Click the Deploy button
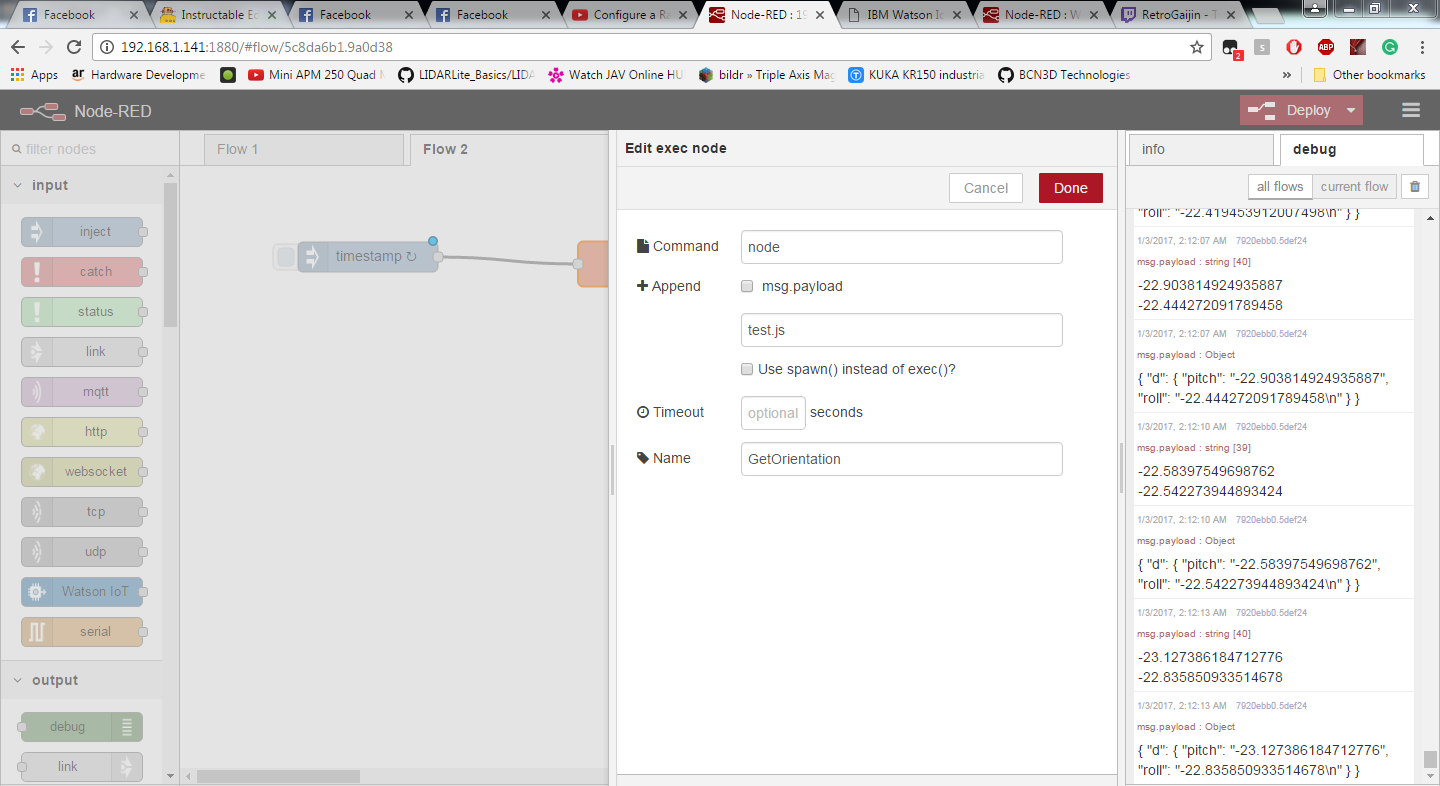This screenshot has height=786, width=1440. 1291,110
